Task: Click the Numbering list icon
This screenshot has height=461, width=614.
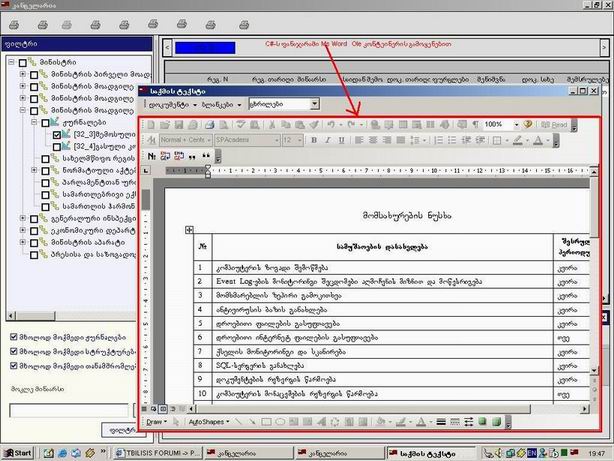Action: [439, 140]
